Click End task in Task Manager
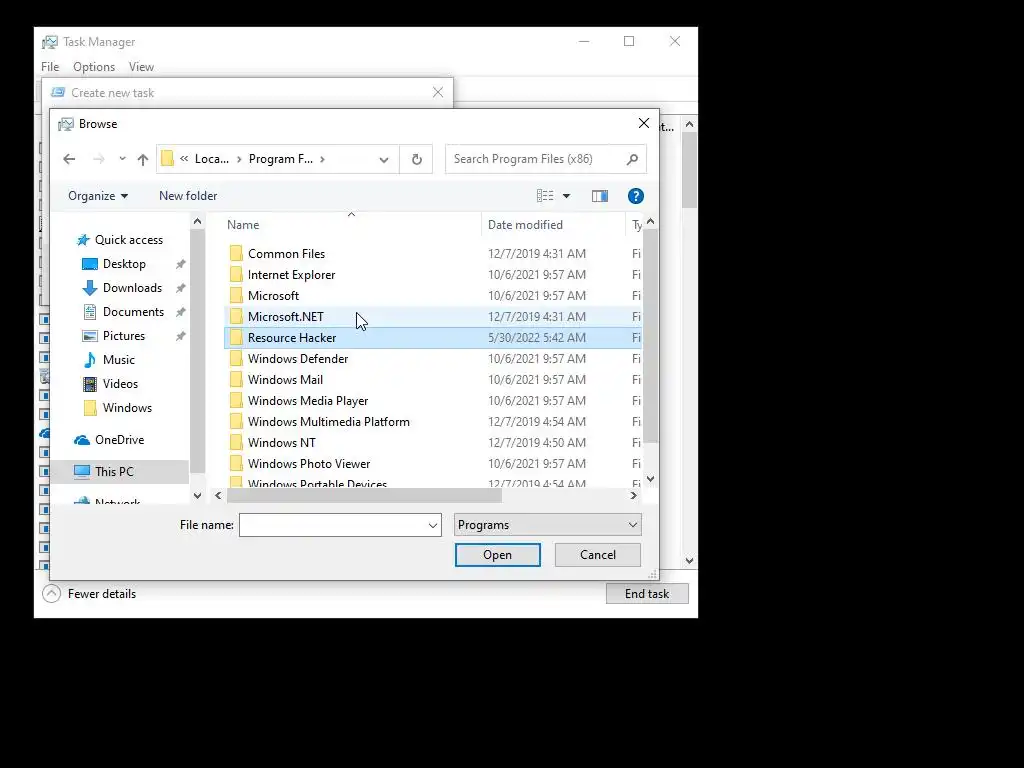The image size is (1024, 768). click(x=647, y=594)
